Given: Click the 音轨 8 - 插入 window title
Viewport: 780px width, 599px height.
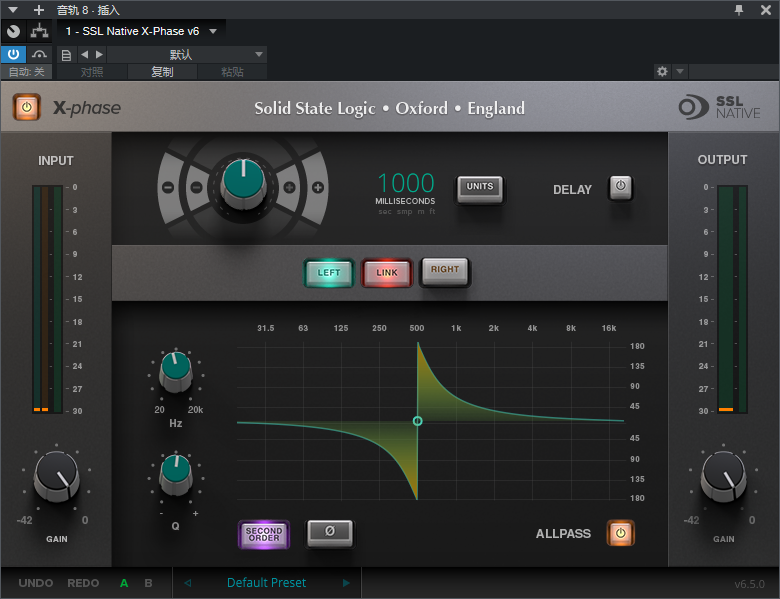Looking at the screenshot, I should 88,10.
